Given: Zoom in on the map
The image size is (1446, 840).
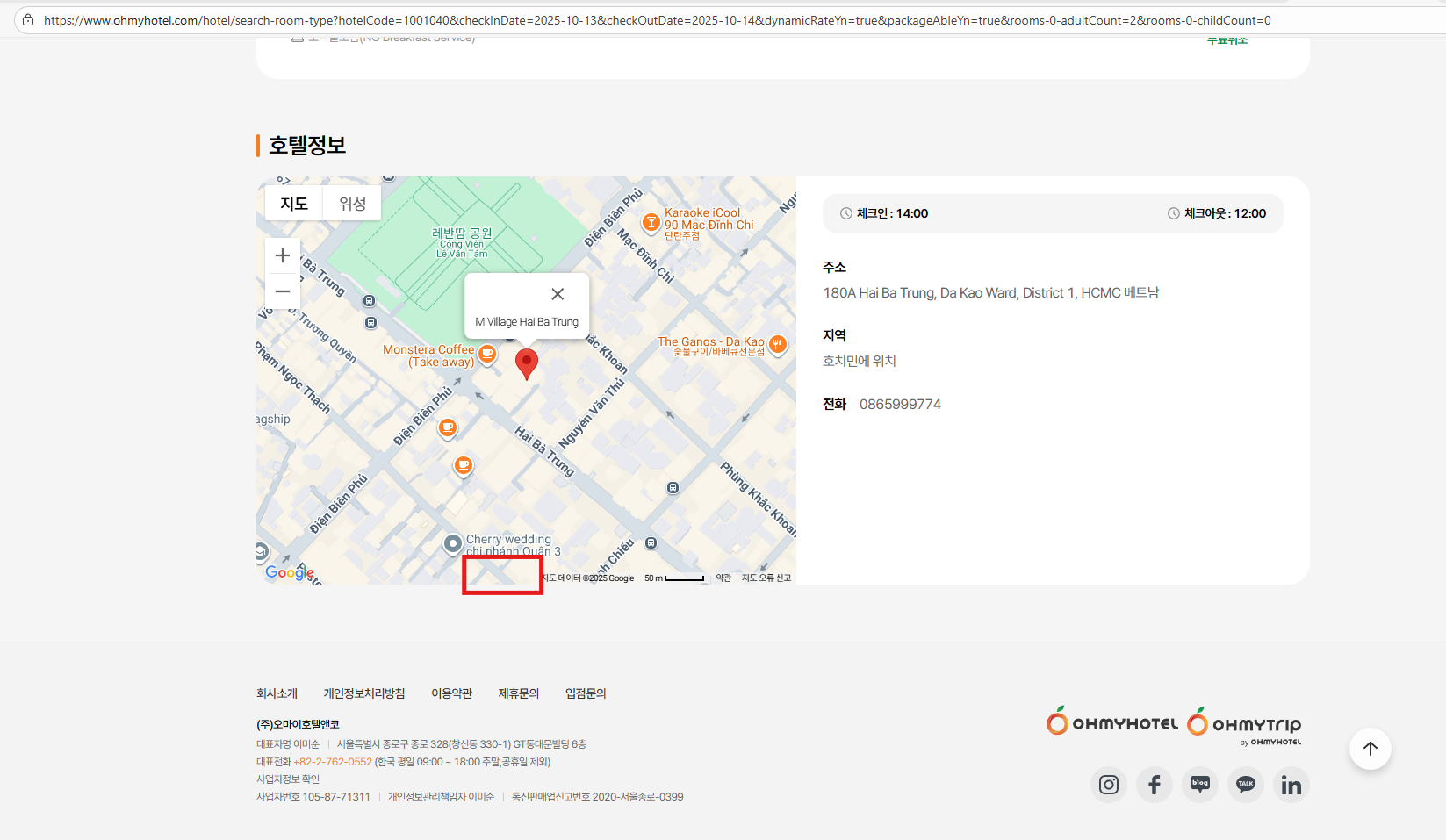Looking at the screenshot, I should click(283, 255).
